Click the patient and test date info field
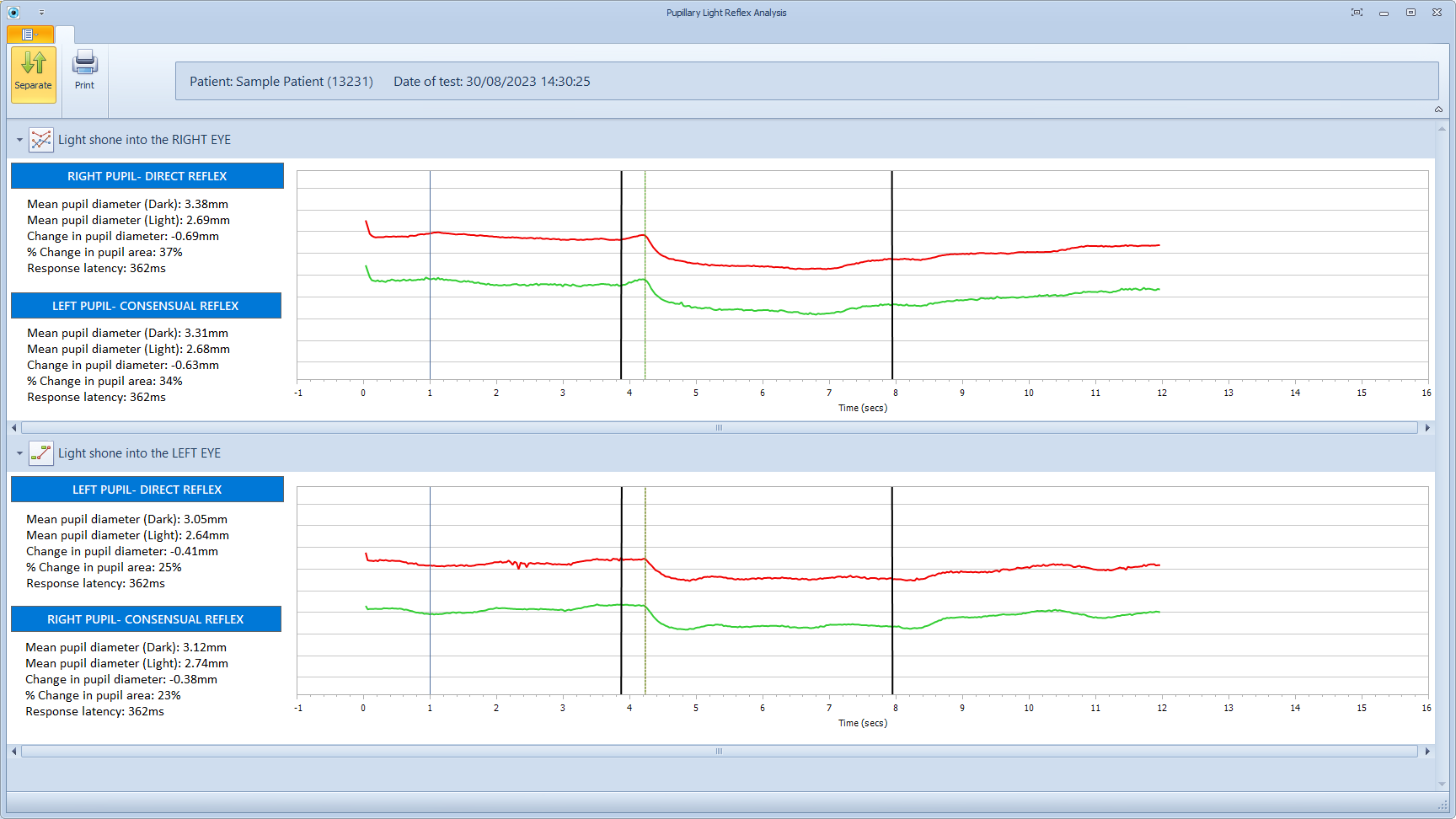The width and height of the screenshot is (1456, 819). point(806,82)
